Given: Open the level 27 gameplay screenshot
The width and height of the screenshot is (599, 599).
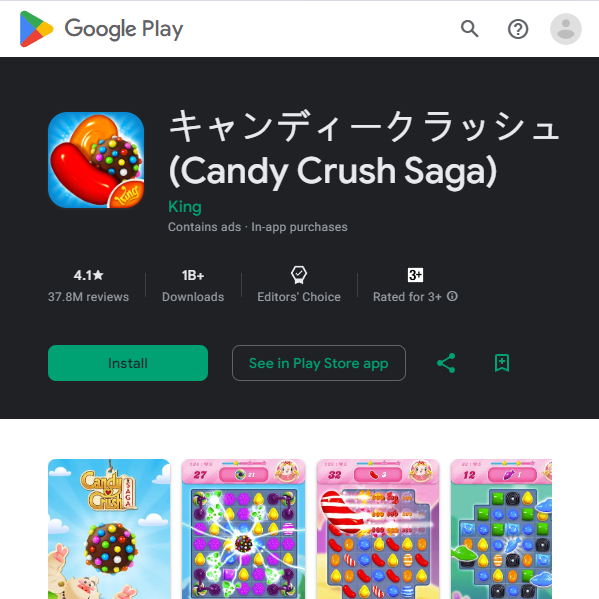Looking at the screenshot, I should pyautogui.click(x=243, y=529).
